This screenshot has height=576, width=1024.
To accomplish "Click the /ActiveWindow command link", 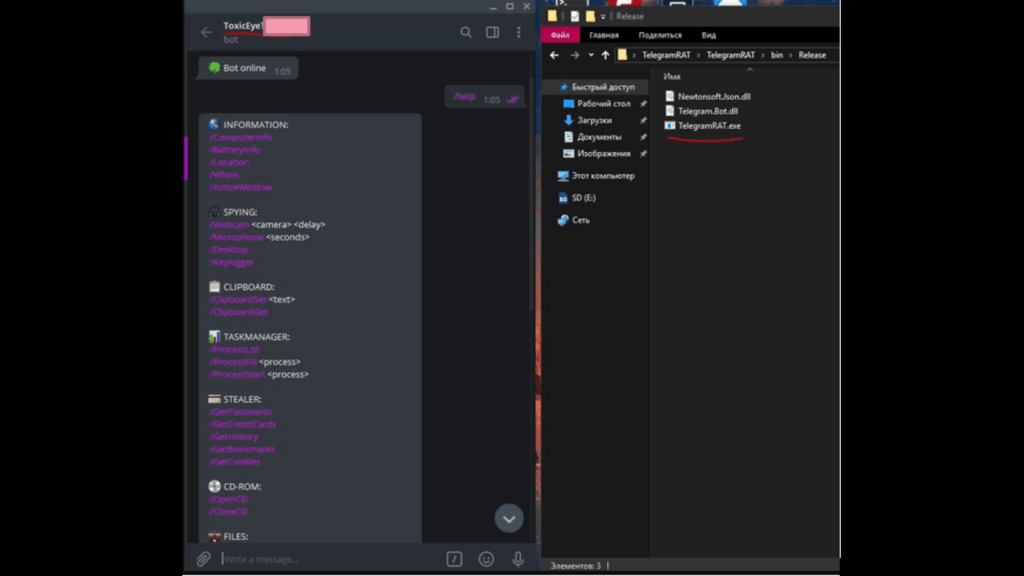I will click(241, 187).
